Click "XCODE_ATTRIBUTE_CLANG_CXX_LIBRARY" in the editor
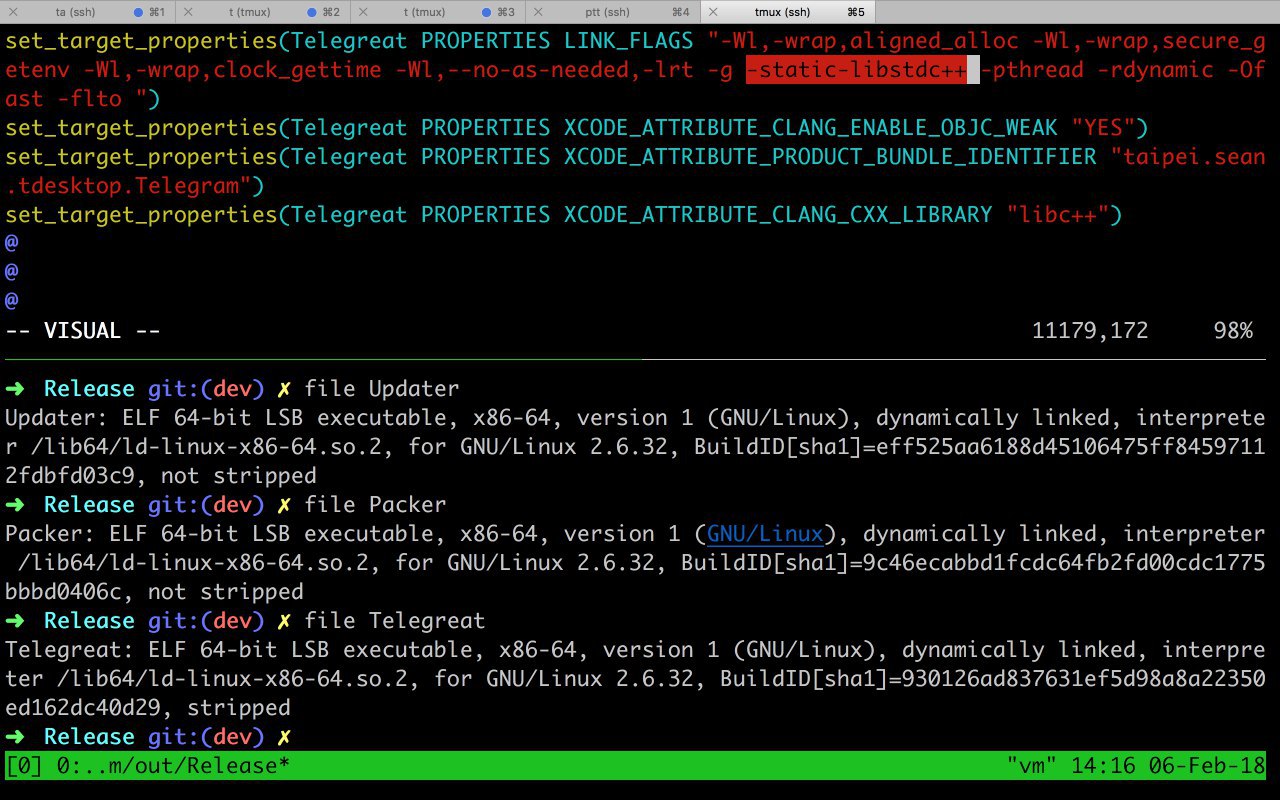Viewport: 1280px width, 800px height. coord(778,215)
